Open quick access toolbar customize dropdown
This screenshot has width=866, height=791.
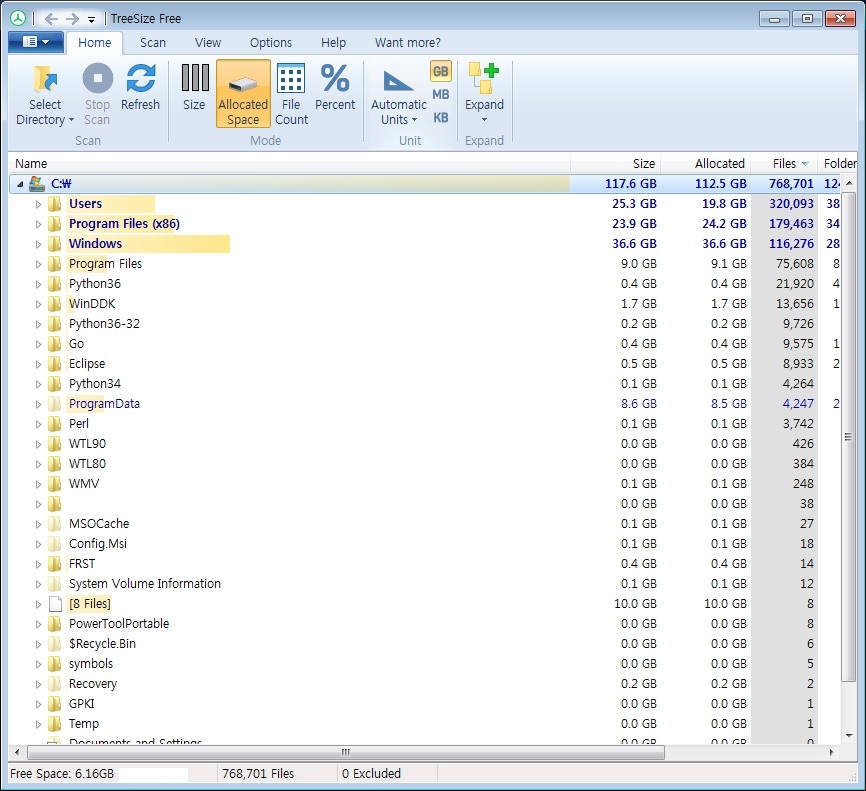tap(91, 20)
